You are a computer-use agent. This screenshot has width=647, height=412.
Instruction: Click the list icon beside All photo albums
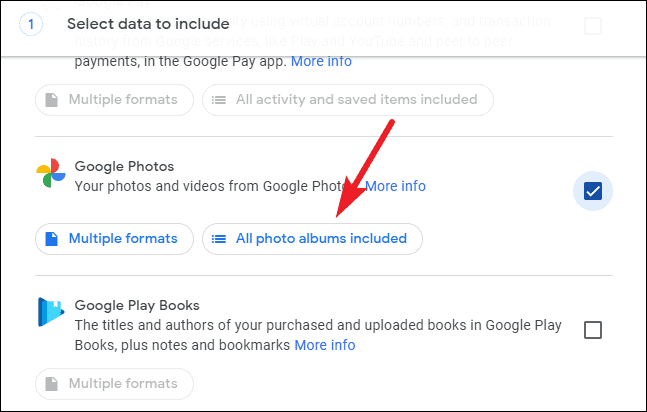219,239
